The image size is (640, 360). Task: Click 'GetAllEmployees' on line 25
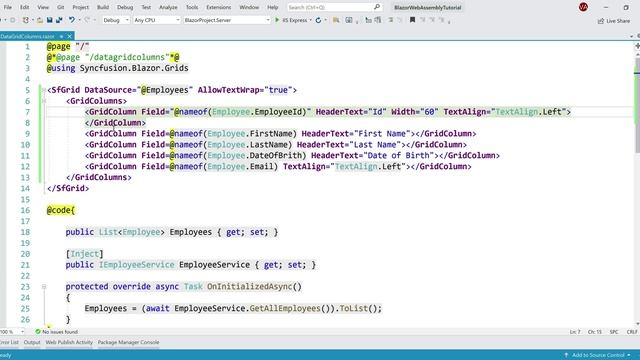click(x=285, y=309)
